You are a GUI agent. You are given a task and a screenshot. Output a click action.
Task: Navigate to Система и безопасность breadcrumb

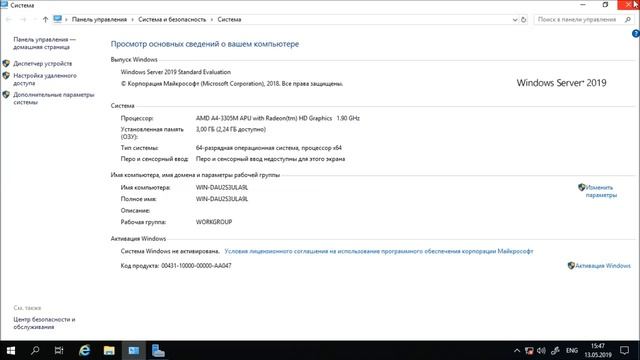pyautogui.click(x=172, y=20)
